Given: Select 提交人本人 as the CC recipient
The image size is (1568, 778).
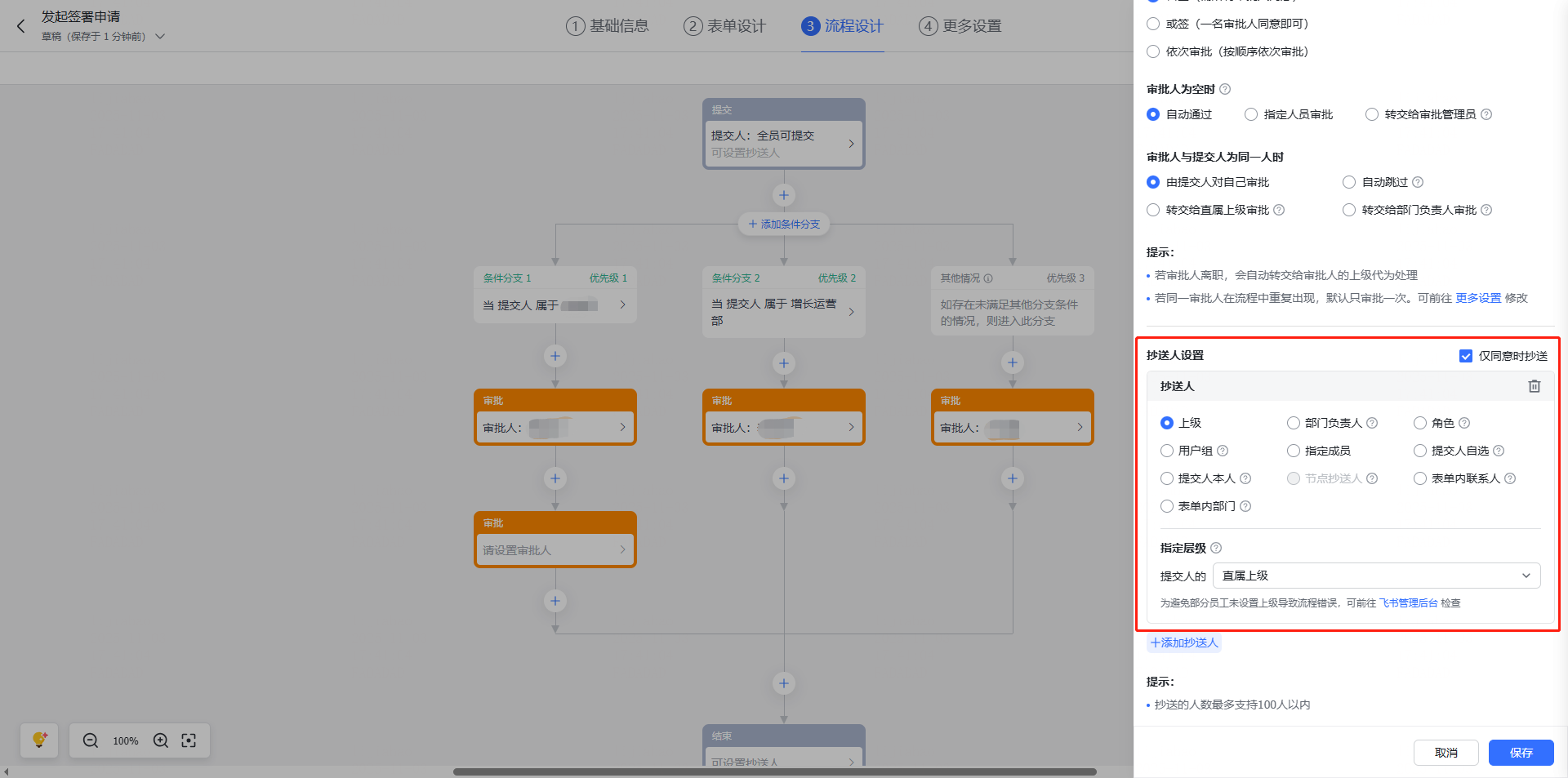Looking at the screenshot, I should (1167, 478).
